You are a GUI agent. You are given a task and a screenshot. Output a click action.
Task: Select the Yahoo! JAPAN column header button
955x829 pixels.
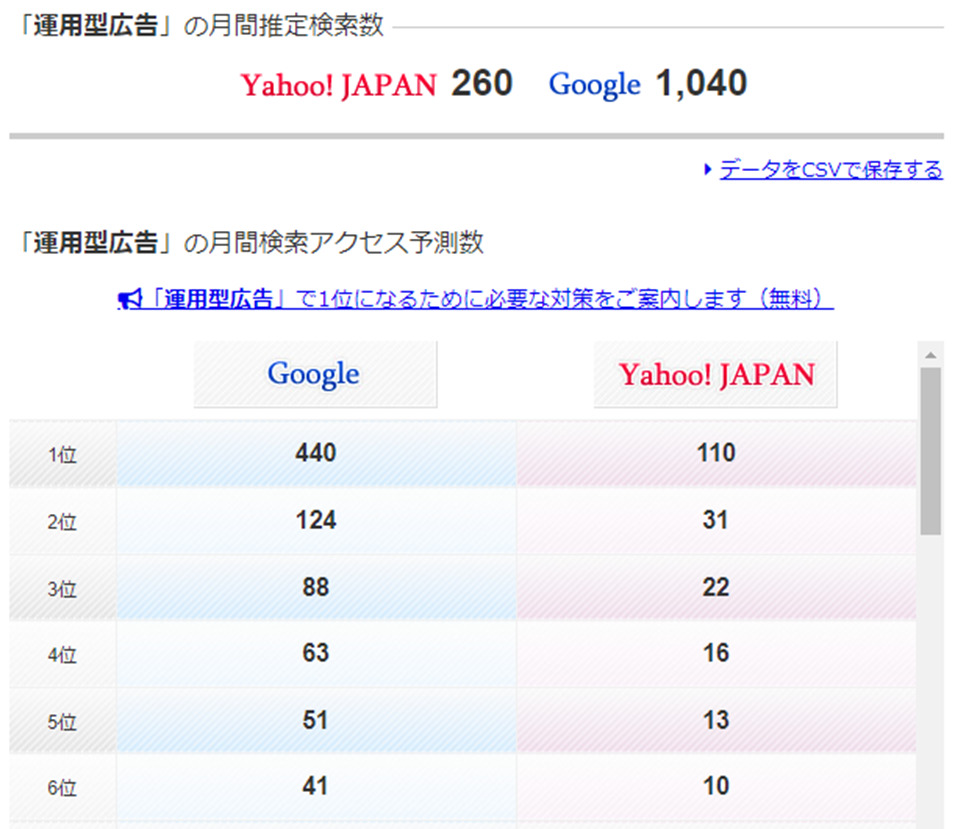tap(715, 374)
